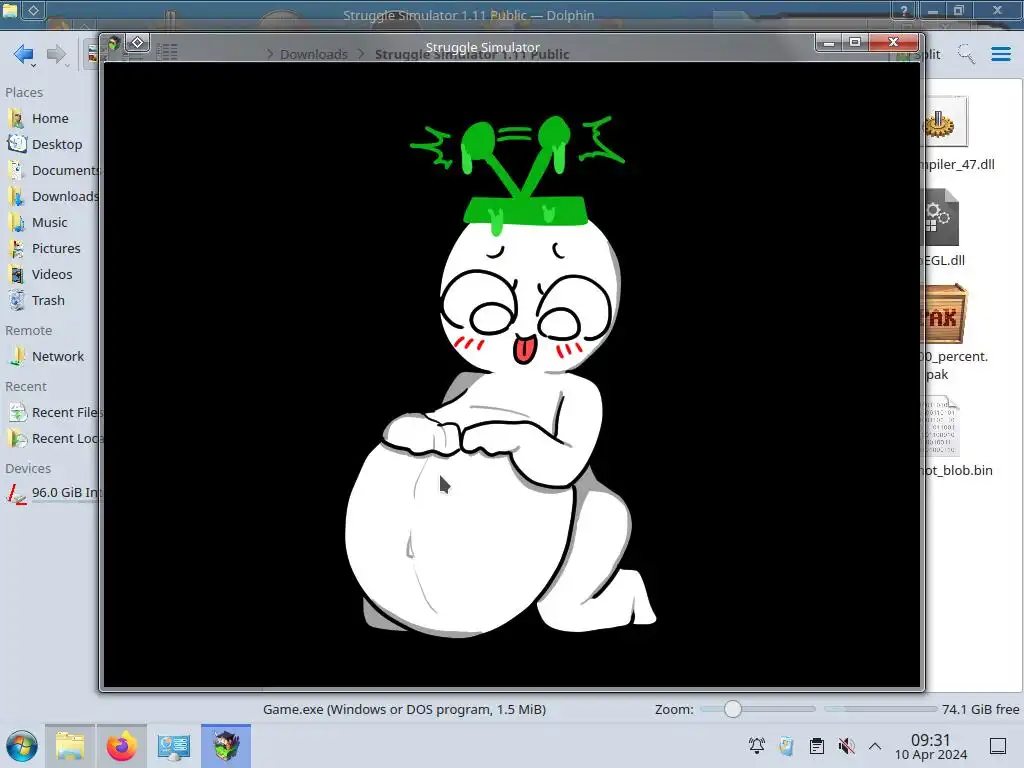Screen dimensions: 1024x768
Task: Open the system settings taskbar icon
Action: coord(173,746)
